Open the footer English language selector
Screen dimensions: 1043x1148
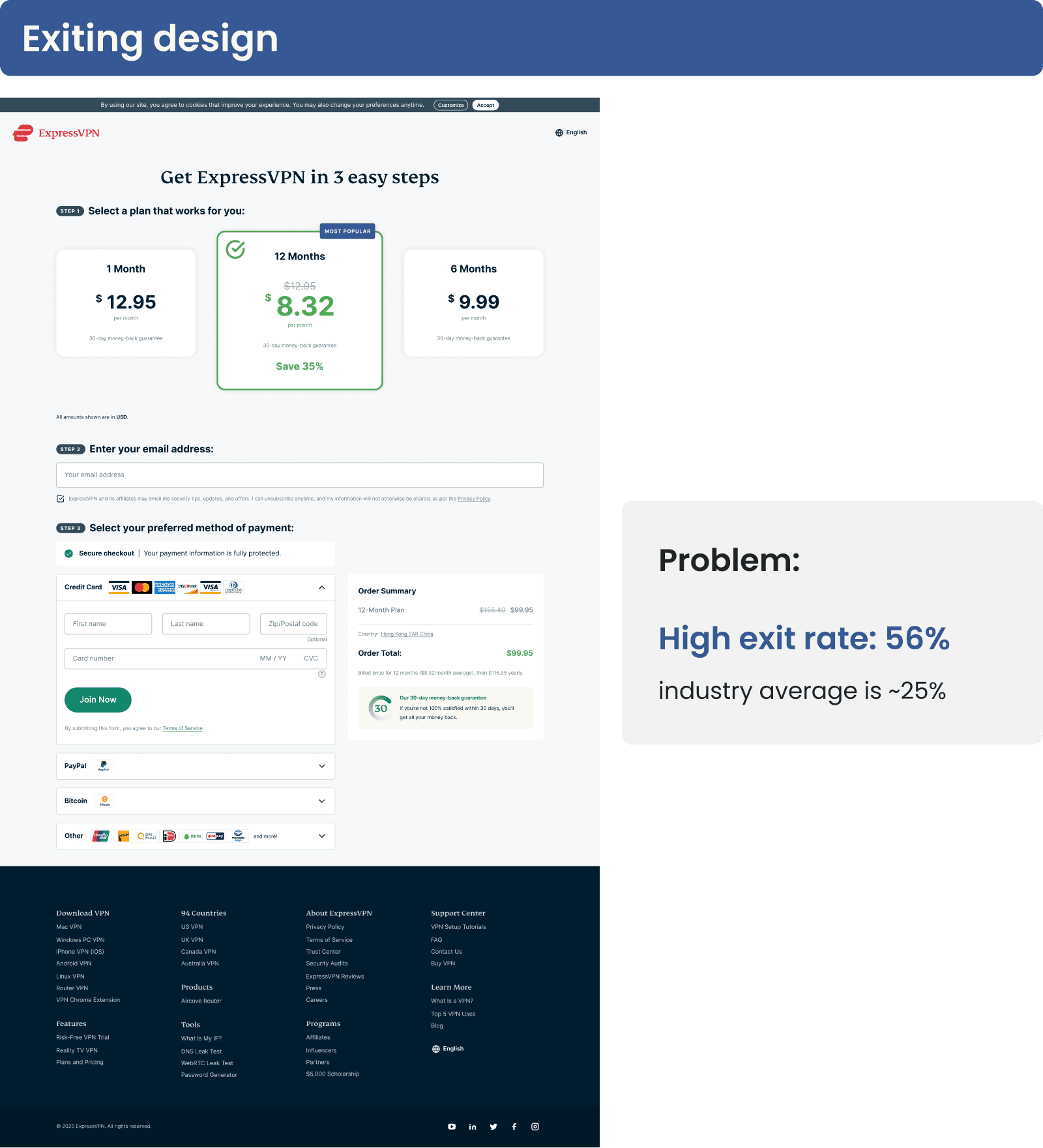tap(448, 1049)
